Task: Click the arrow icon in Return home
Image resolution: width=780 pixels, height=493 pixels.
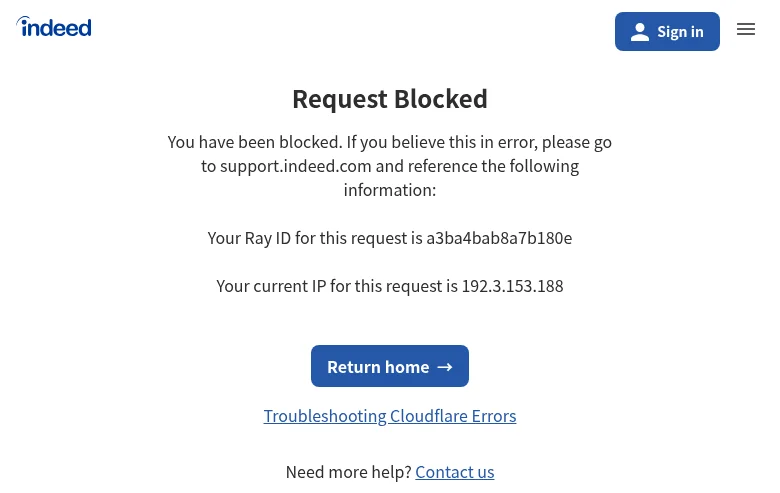Action: pos(445,367)
